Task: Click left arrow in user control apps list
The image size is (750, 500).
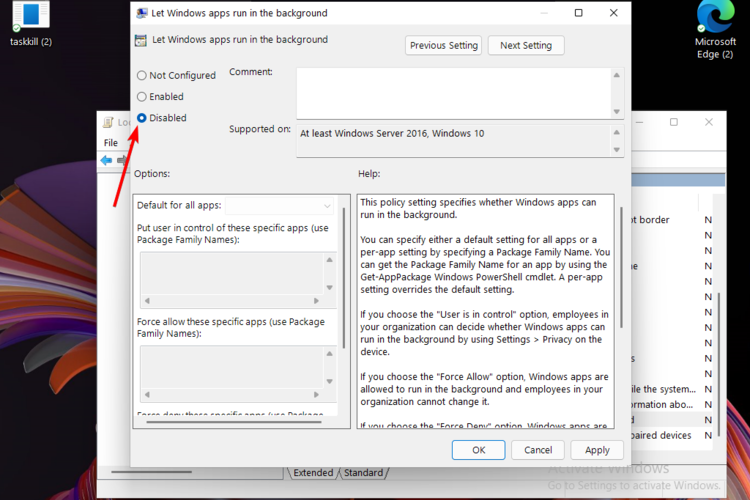Action: tap(147, 301)
